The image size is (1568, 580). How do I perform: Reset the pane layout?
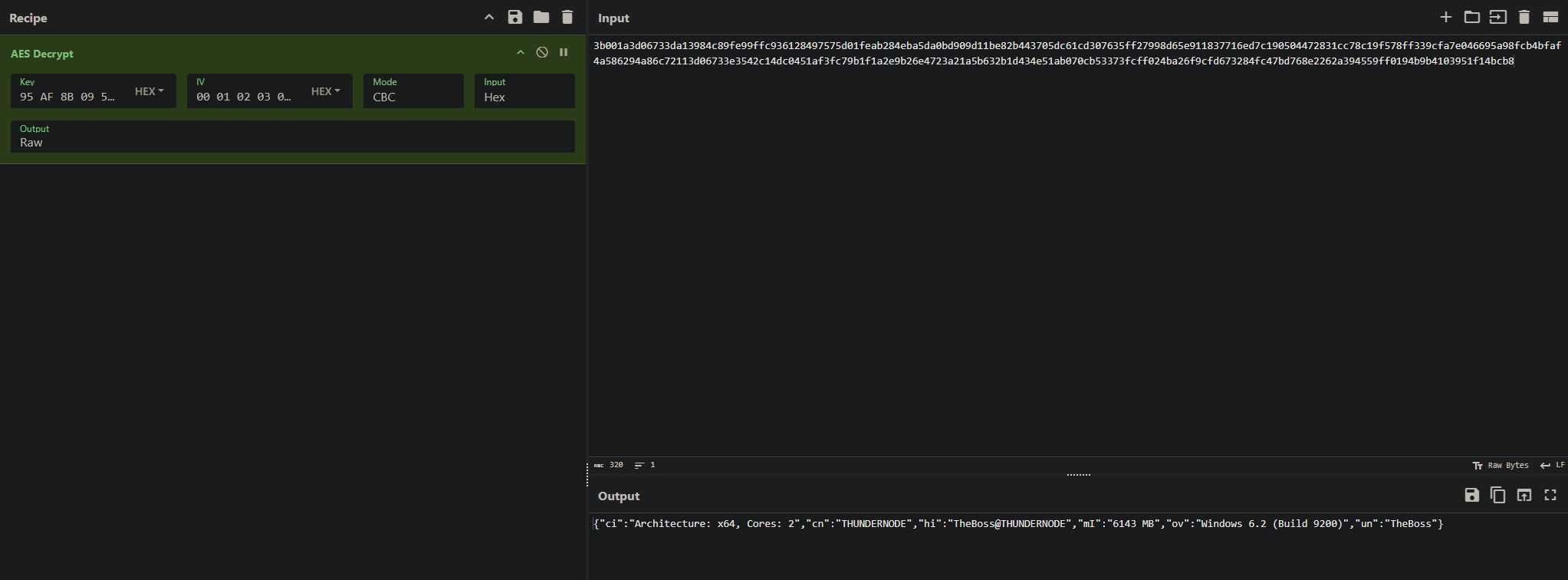1550,18
